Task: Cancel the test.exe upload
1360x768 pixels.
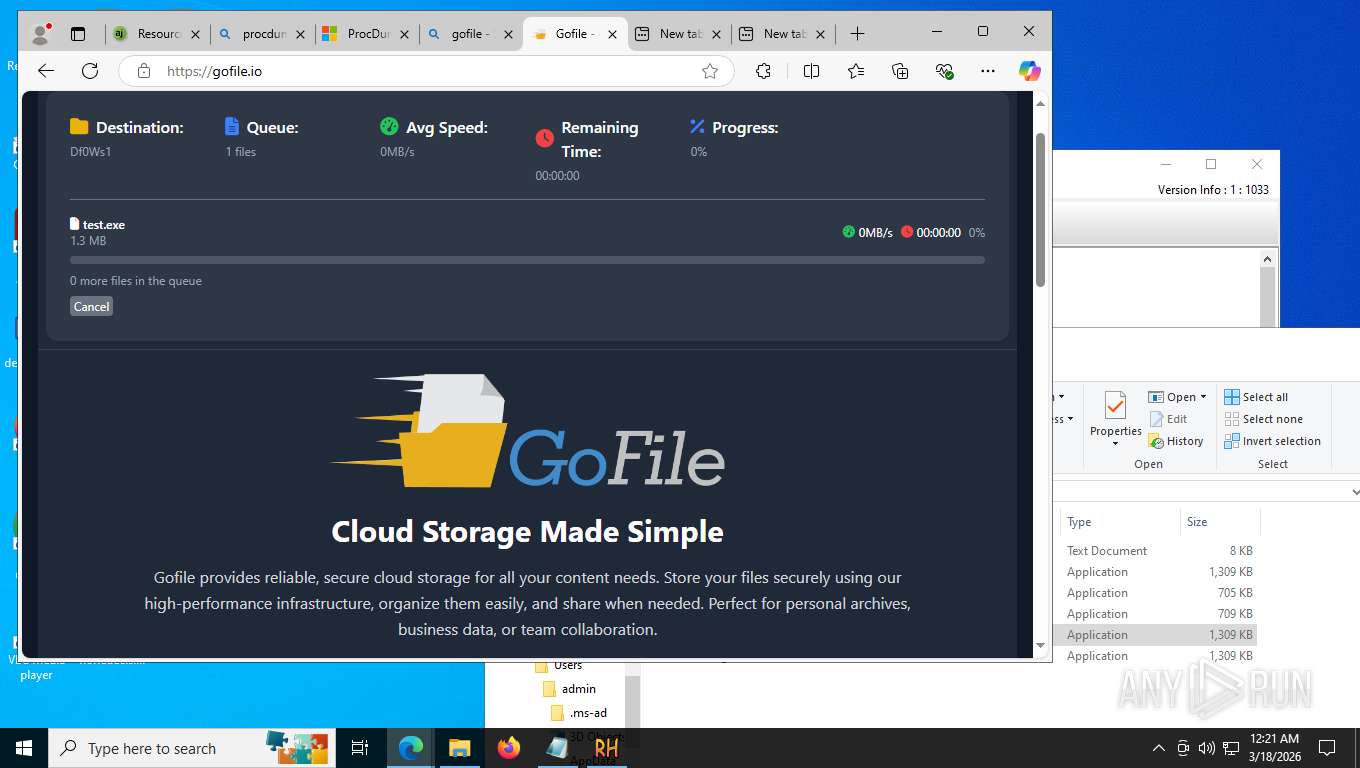Action: pos(91,306)
